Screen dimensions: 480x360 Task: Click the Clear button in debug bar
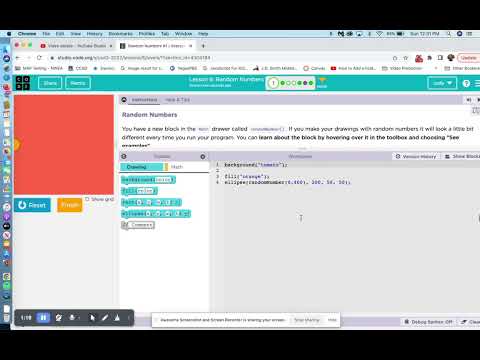470,322
